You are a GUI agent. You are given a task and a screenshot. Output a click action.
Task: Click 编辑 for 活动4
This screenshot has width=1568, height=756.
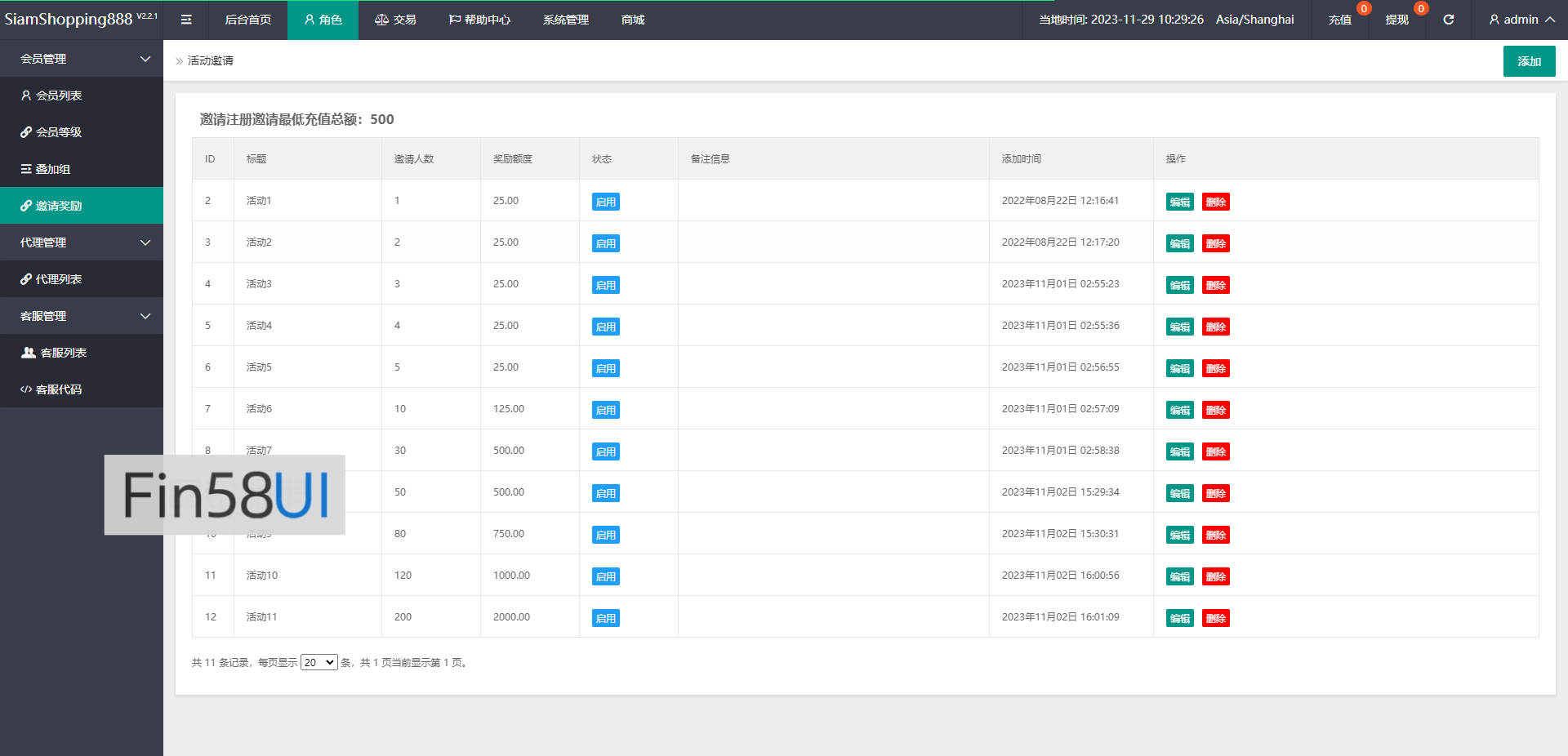pyautogui.click(x=1180, y=327)
